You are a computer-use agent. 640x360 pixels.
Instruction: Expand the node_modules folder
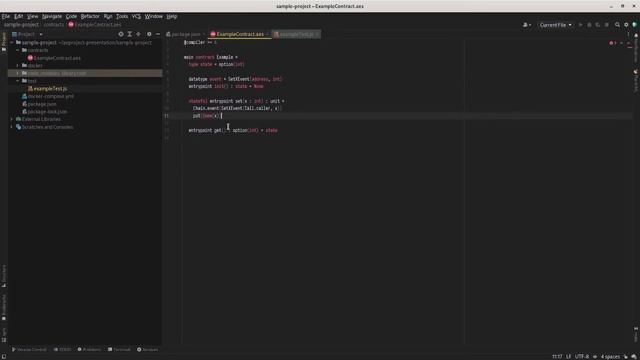(18, 73)
